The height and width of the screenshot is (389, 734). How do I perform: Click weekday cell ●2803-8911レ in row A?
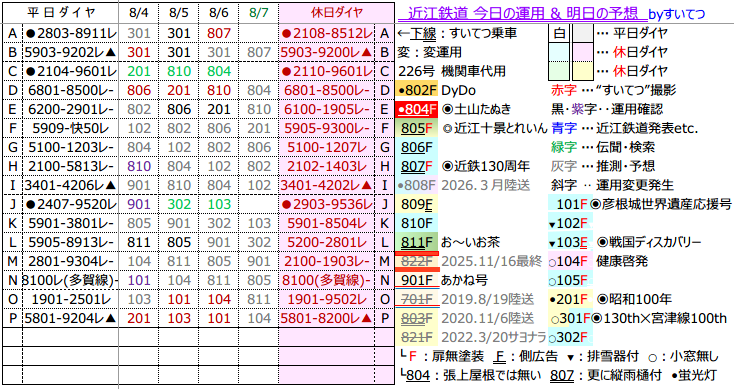point(70,34)
